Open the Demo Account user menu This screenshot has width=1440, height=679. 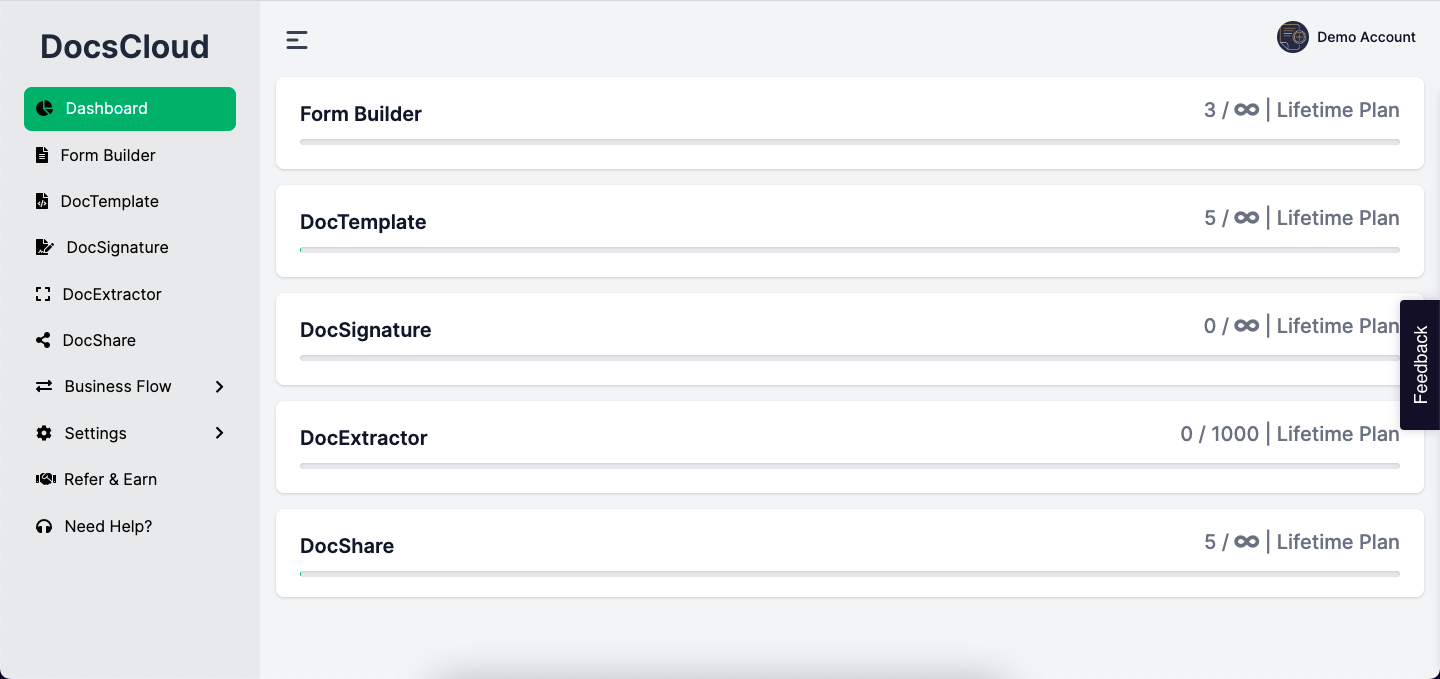tap(1346, 37)
